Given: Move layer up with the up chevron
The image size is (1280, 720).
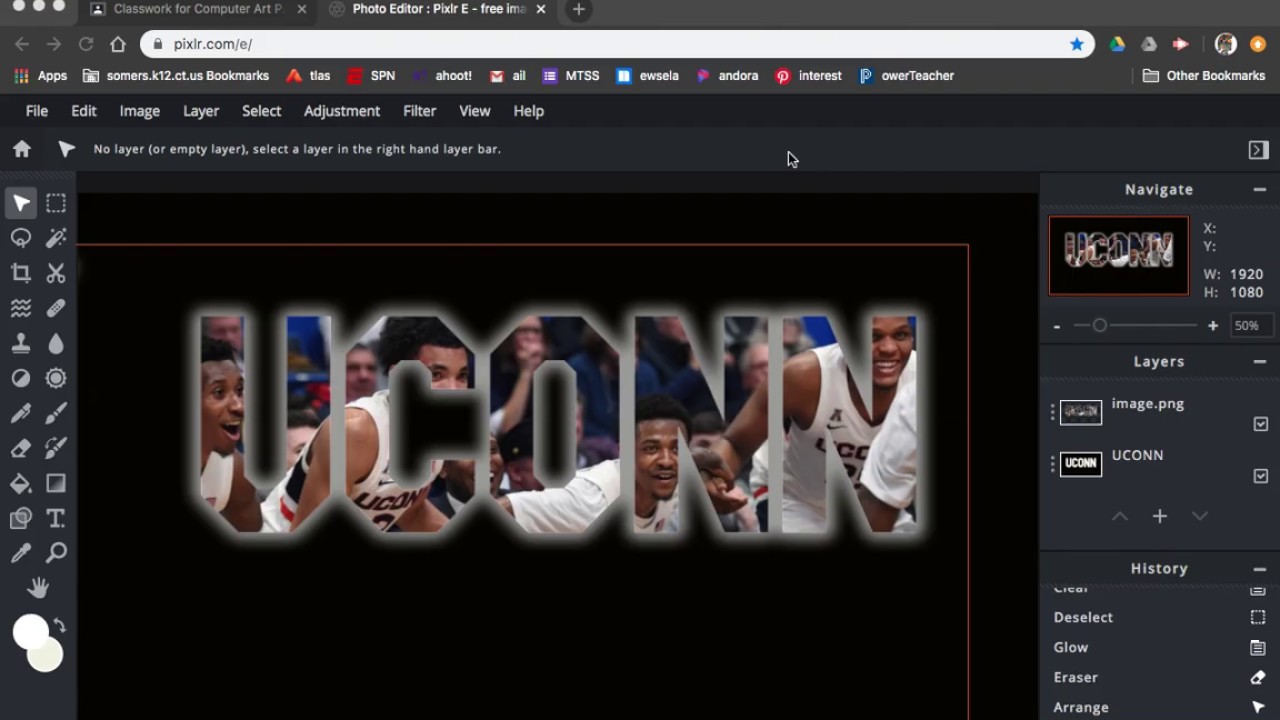Looking at the screenshot, I should point(1120,516).
